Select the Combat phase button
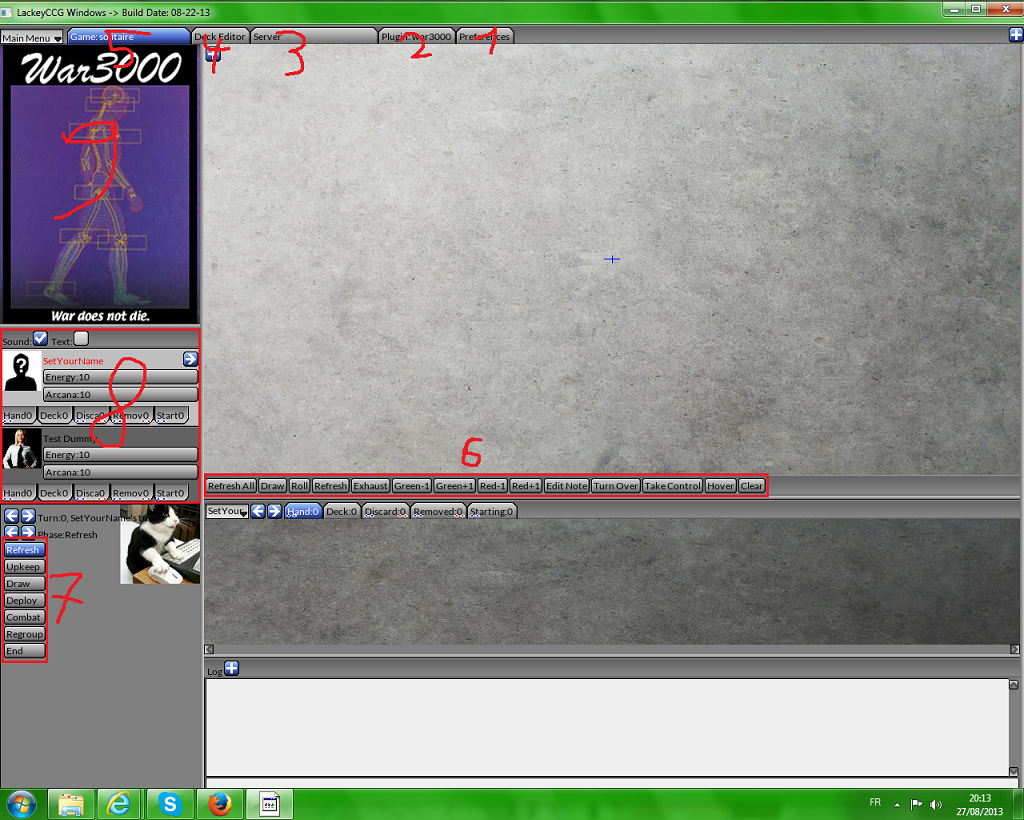 click(25, 617)
